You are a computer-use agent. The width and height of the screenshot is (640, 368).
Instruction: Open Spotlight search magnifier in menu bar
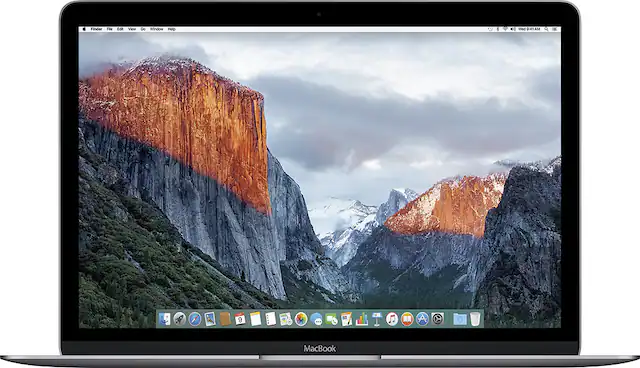546,29
